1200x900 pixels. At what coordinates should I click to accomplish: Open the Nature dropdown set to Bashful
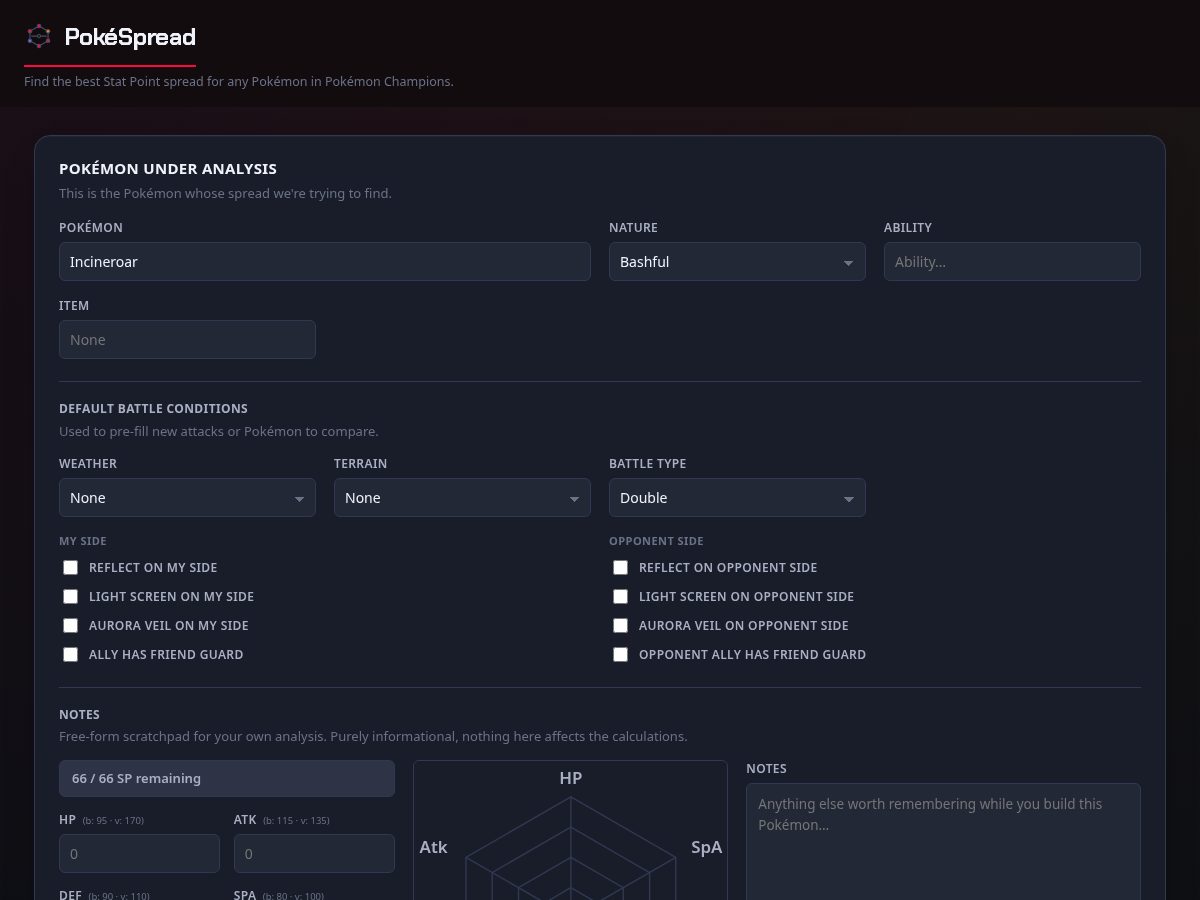pos(737,262)
